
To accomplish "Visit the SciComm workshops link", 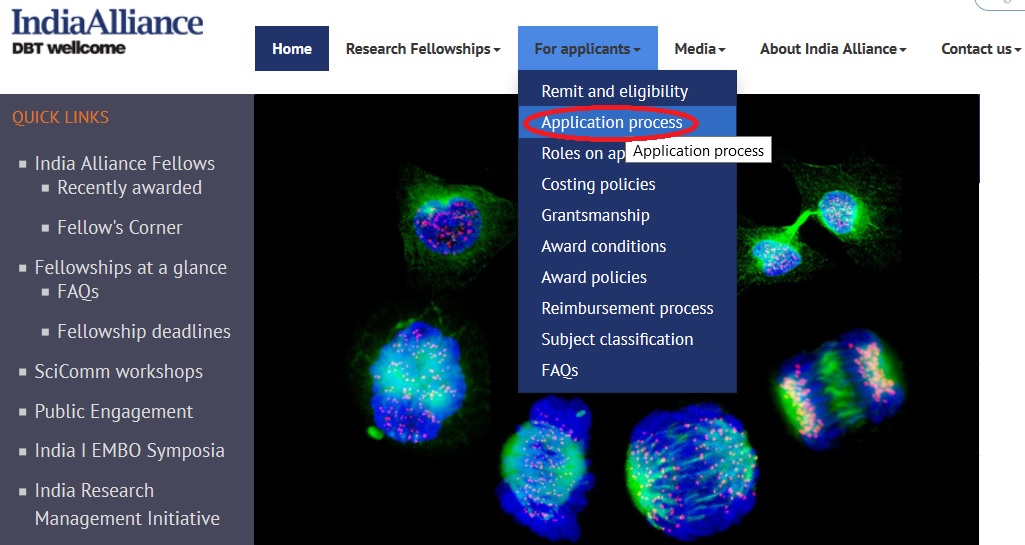I will click(119, 371).
